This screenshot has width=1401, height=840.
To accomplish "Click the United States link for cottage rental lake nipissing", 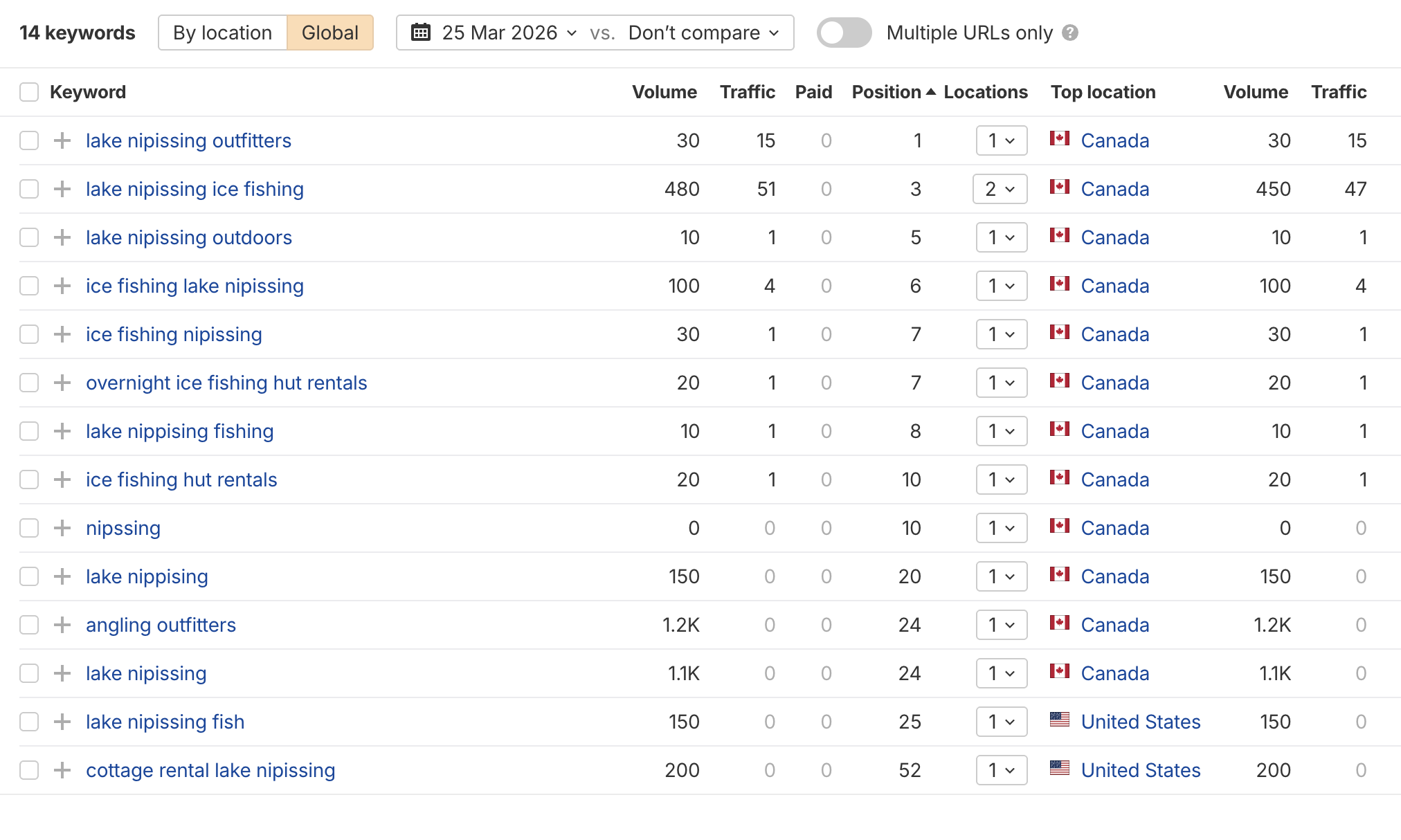I will pyautogui.click(x=1141, y=770).
